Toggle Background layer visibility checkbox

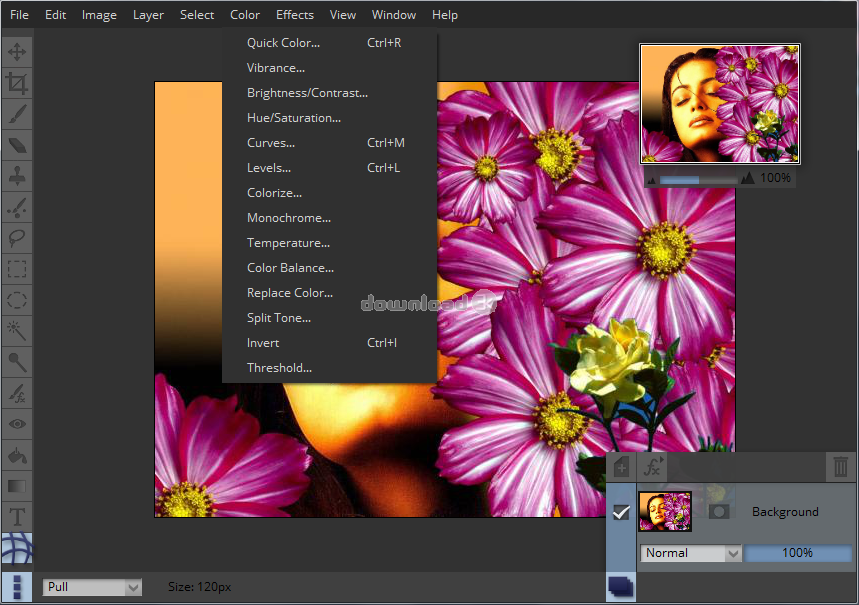pyautogui.click(x=621, y=512)
